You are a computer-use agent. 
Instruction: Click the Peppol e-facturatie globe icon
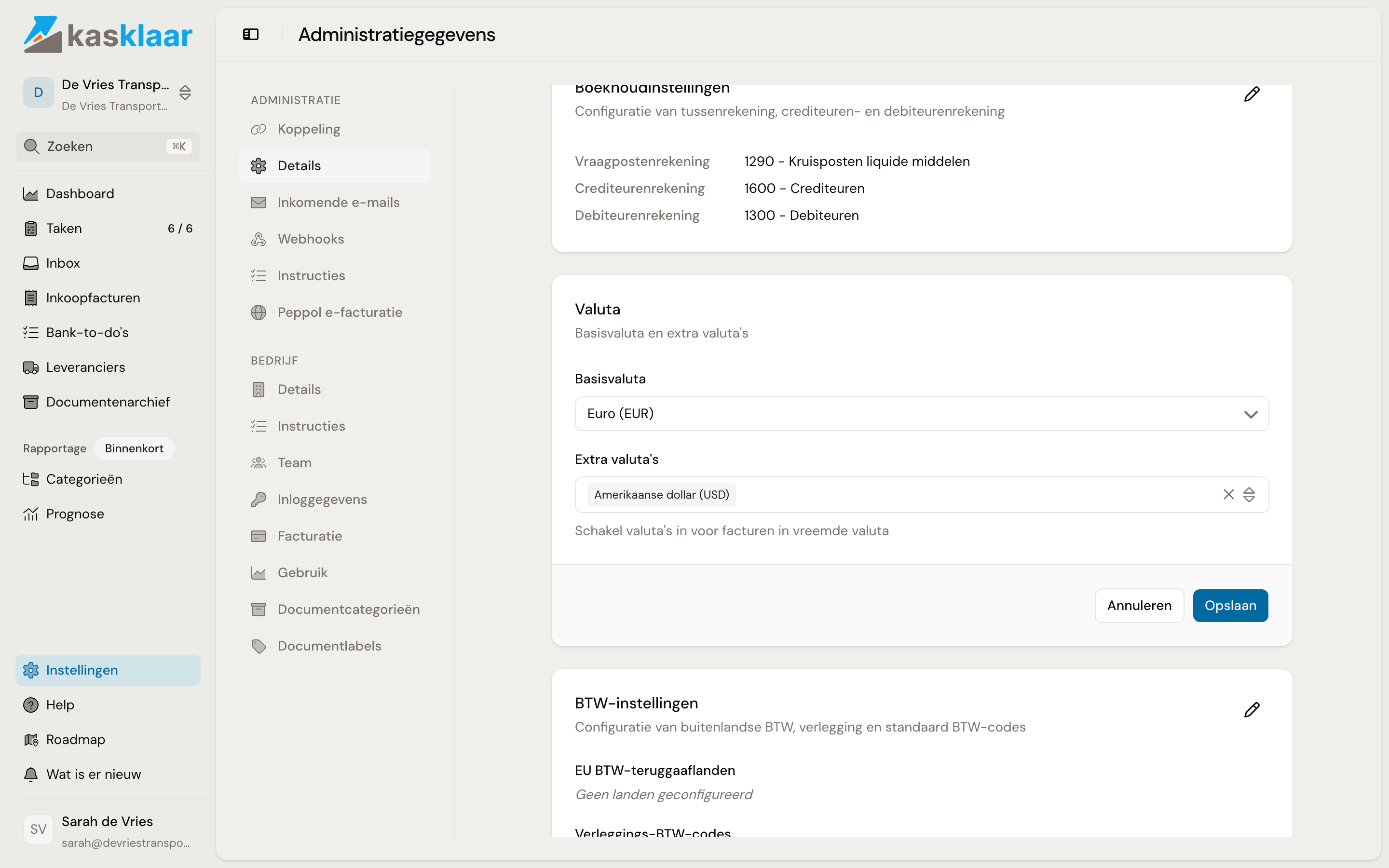point(259,312)
